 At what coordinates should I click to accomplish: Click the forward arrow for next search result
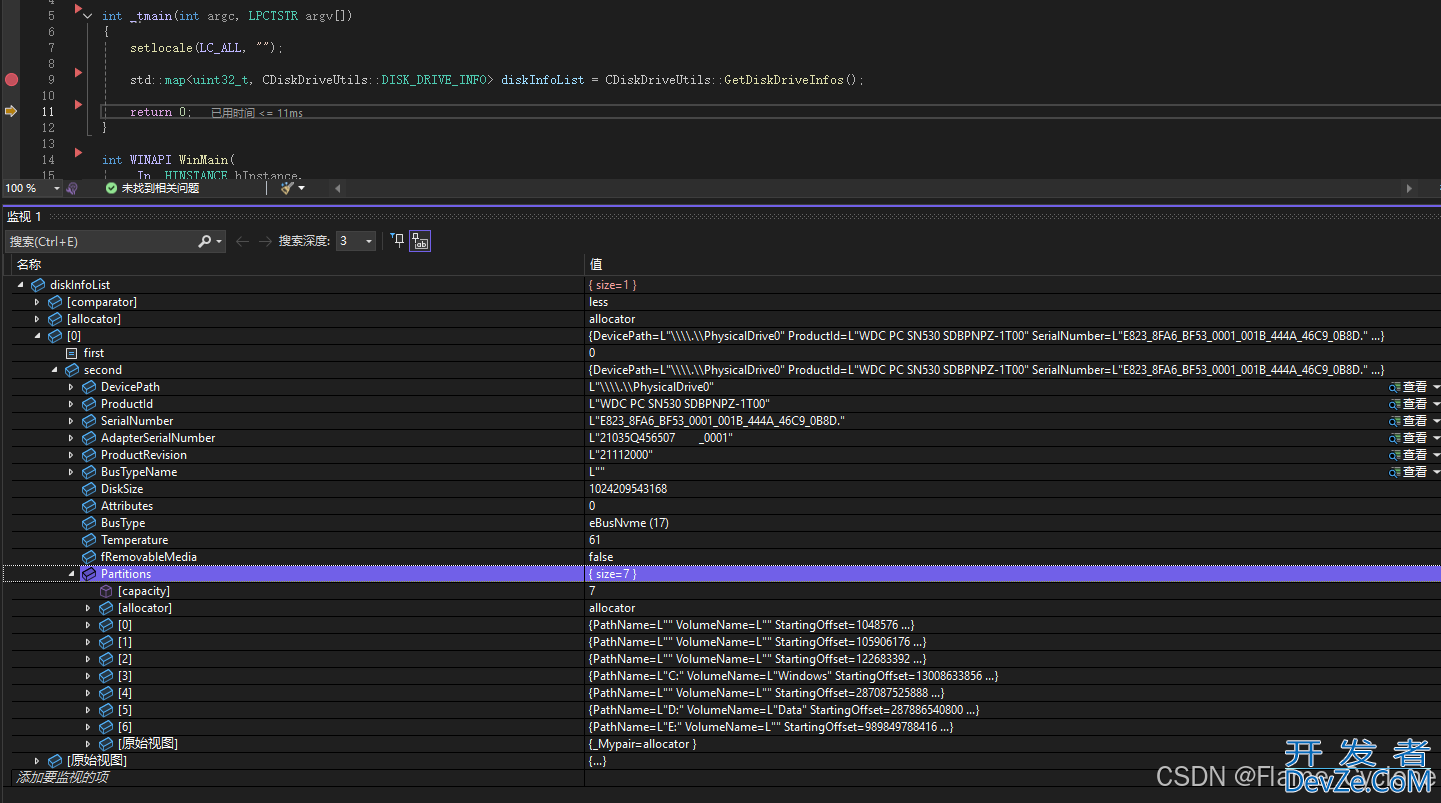click(265, 241)
